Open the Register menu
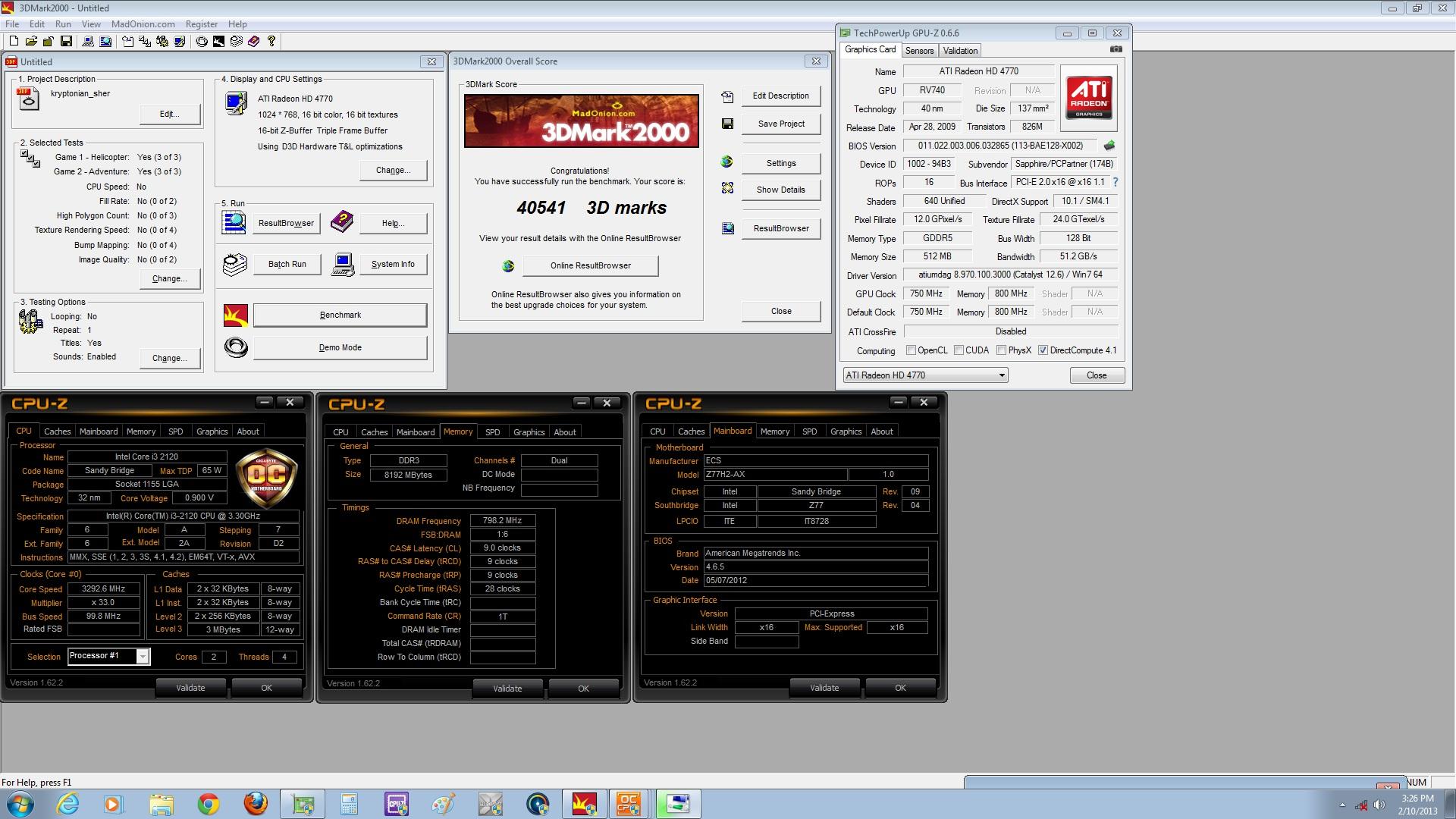Screen dimensions: 1456x819 click(x=202, y=24)
